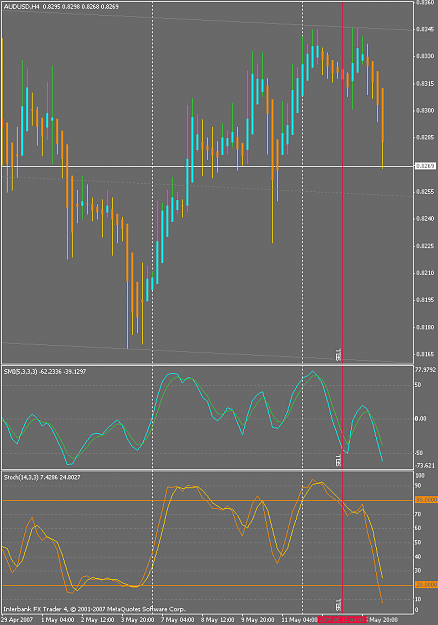
Task: Click the orange 20.0000 level label
Action: point(426,585)
